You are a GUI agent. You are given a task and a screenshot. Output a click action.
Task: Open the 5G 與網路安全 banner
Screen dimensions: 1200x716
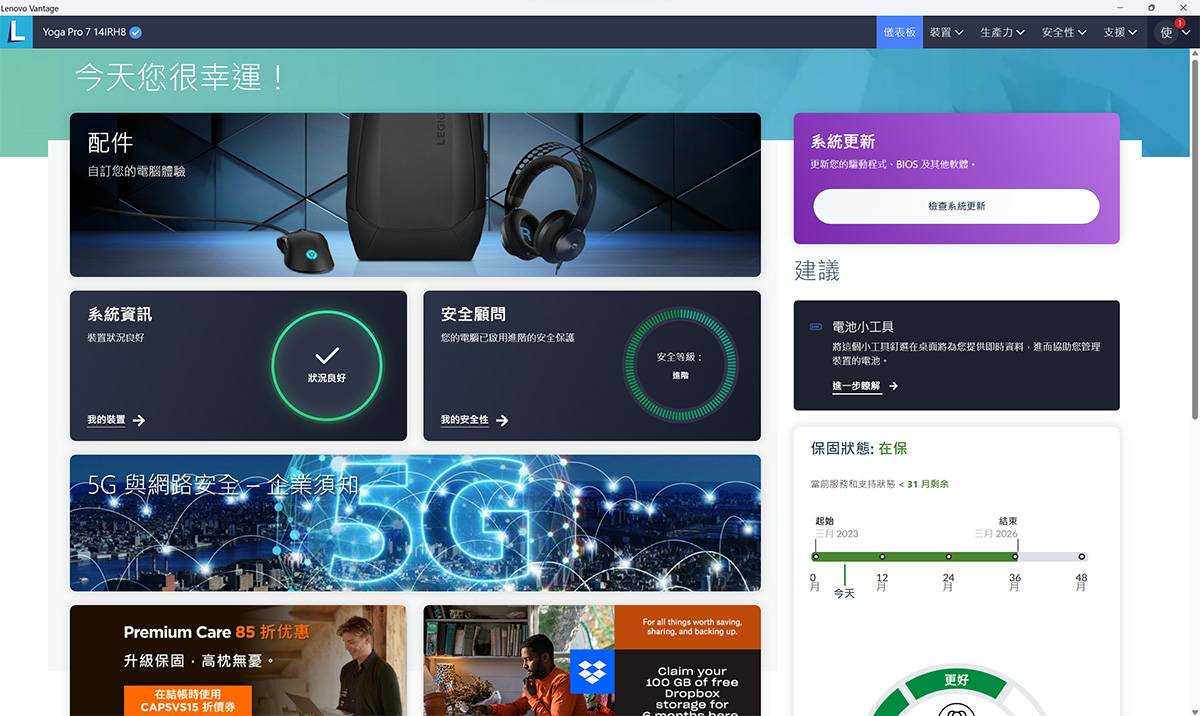tap(415, 523)
